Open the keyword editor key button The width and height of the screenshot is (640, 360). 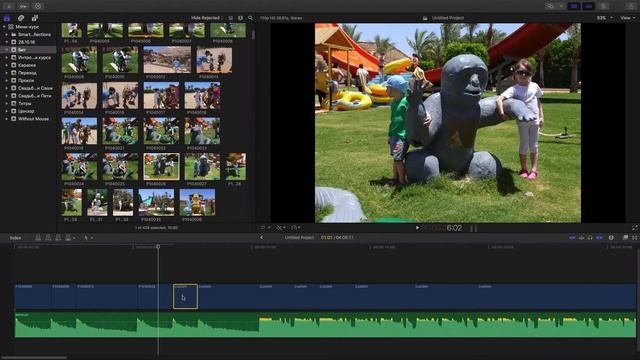[23, 6]
